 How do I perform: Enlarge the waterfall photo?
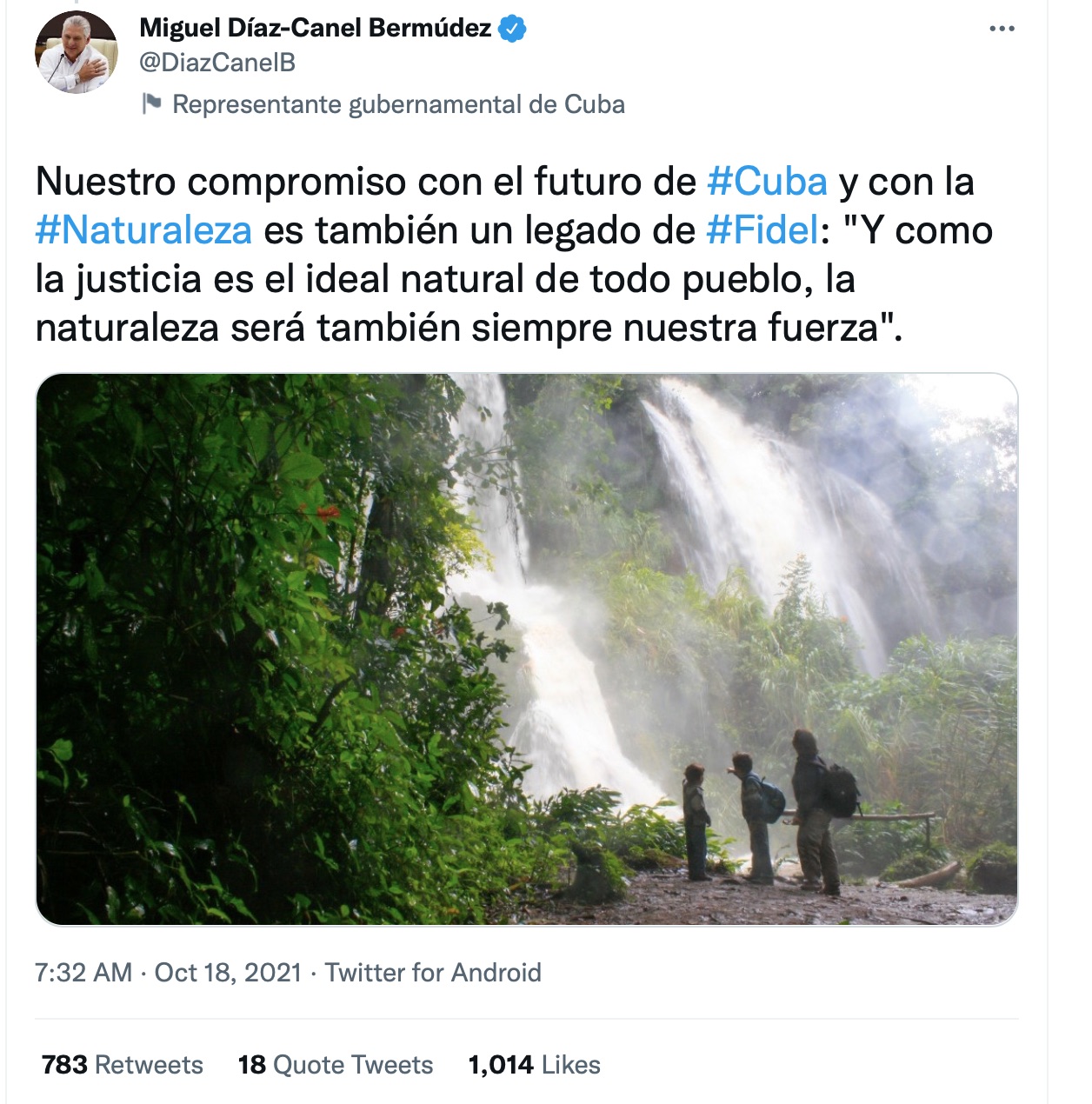pyautogui.click(x=526, y=649)
